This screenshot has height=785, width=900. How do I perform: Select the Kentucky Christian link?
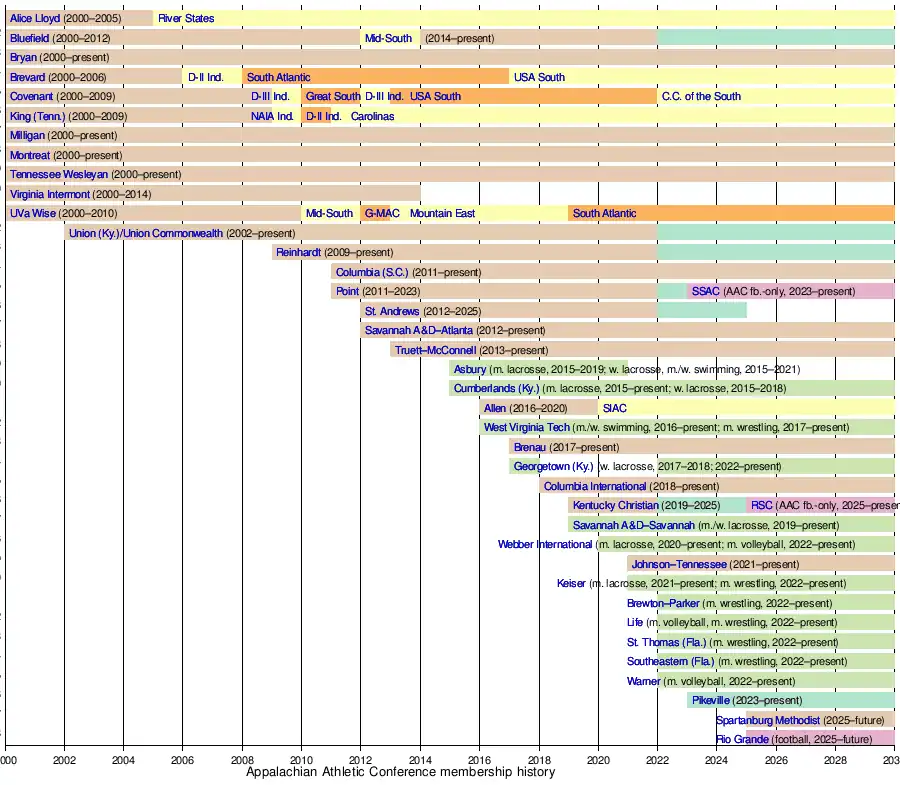[x=617, y=505]
